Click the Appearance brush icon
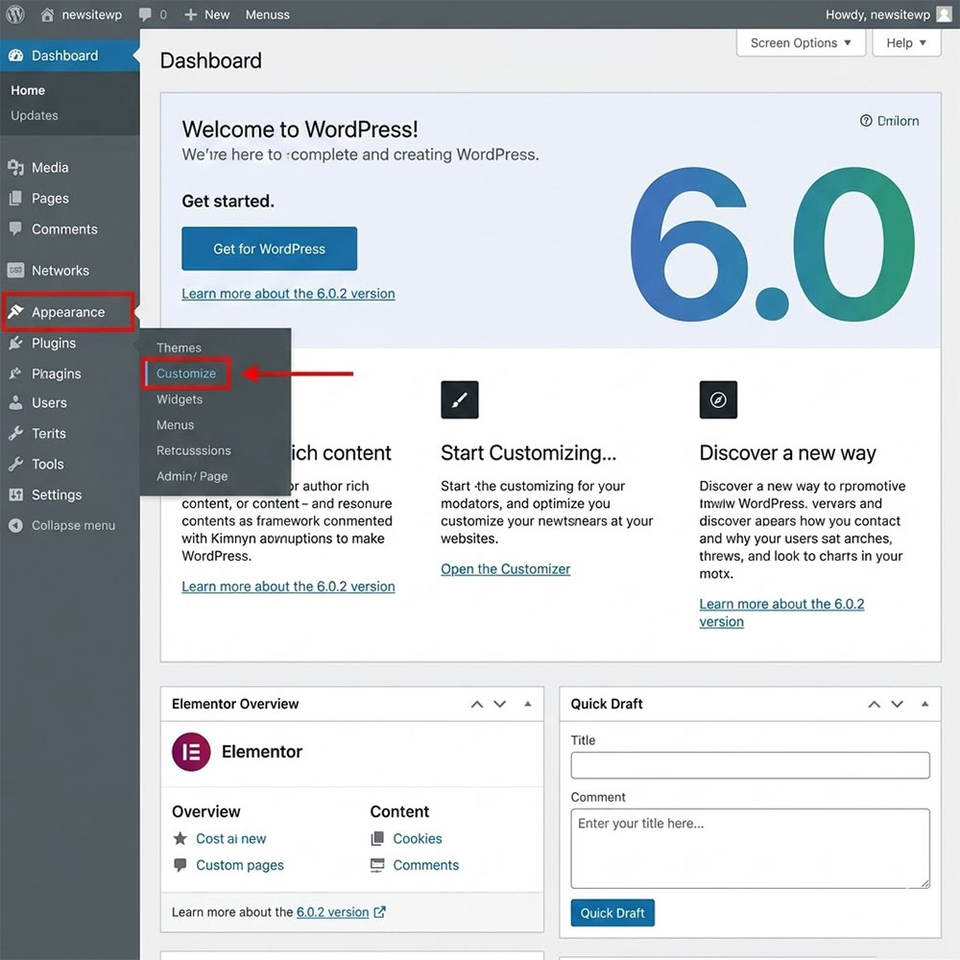 point(16,312)
